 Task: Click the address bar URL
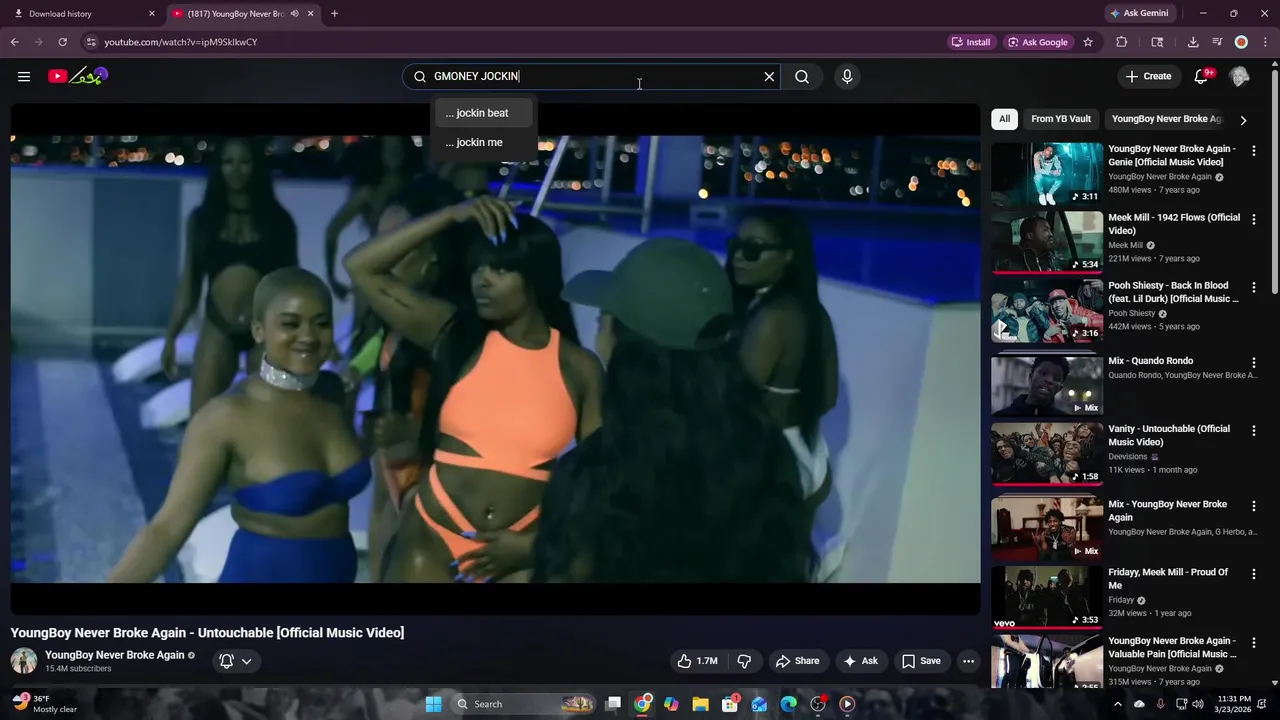[x=181, y=42]
